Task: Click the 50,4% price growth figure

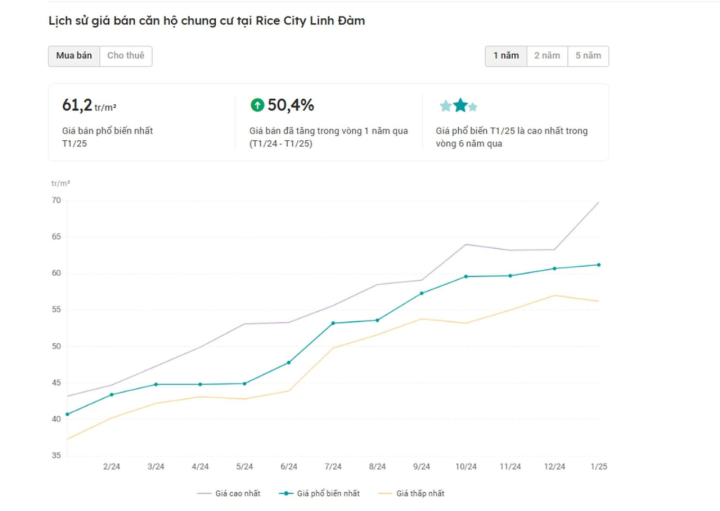Action: click(290, 105)
